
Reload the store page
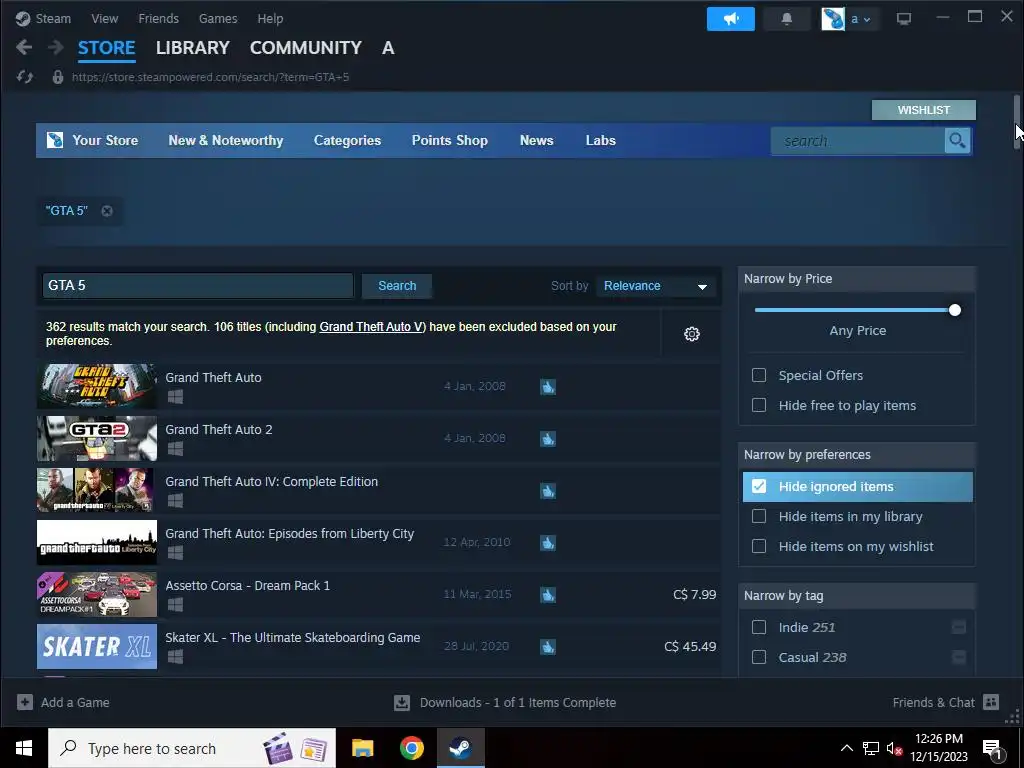pos(25,77)
